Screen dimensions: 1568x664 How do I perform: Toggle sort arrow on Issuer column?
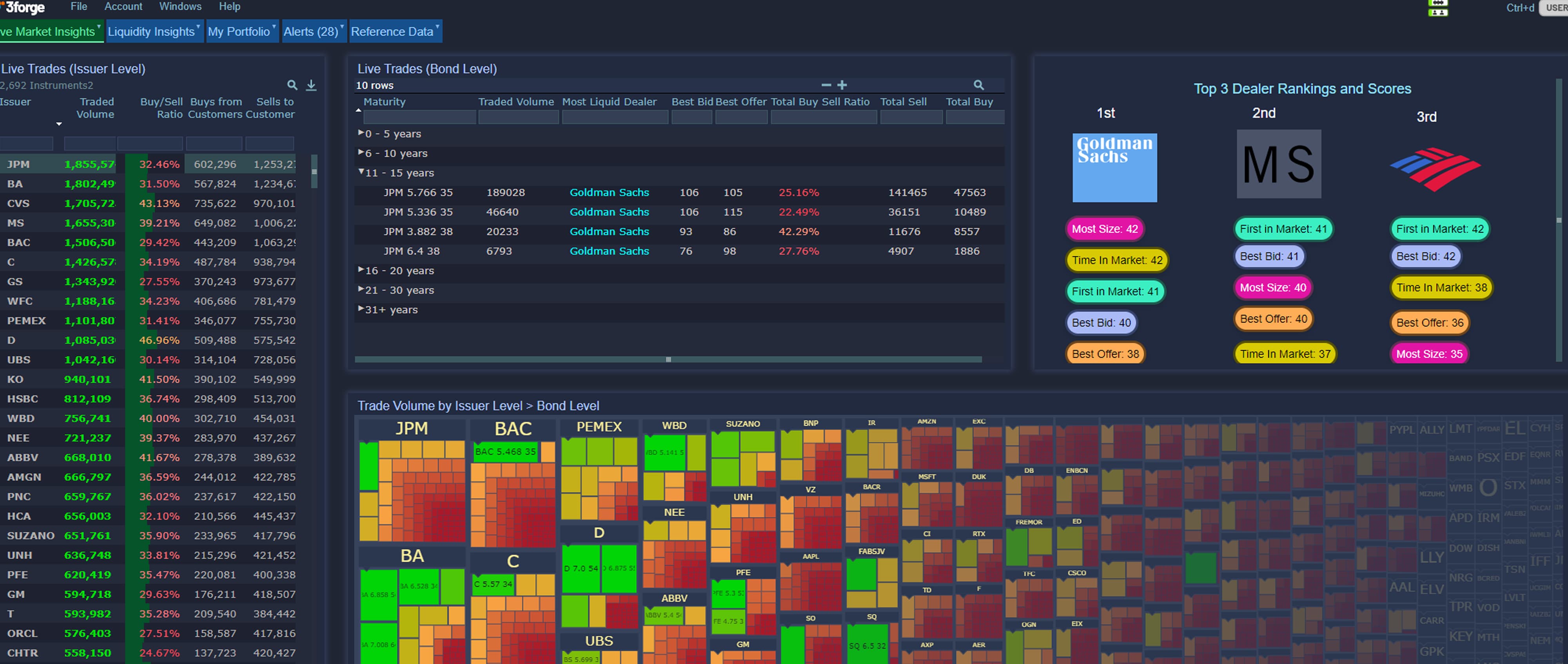tap(59, 124)
